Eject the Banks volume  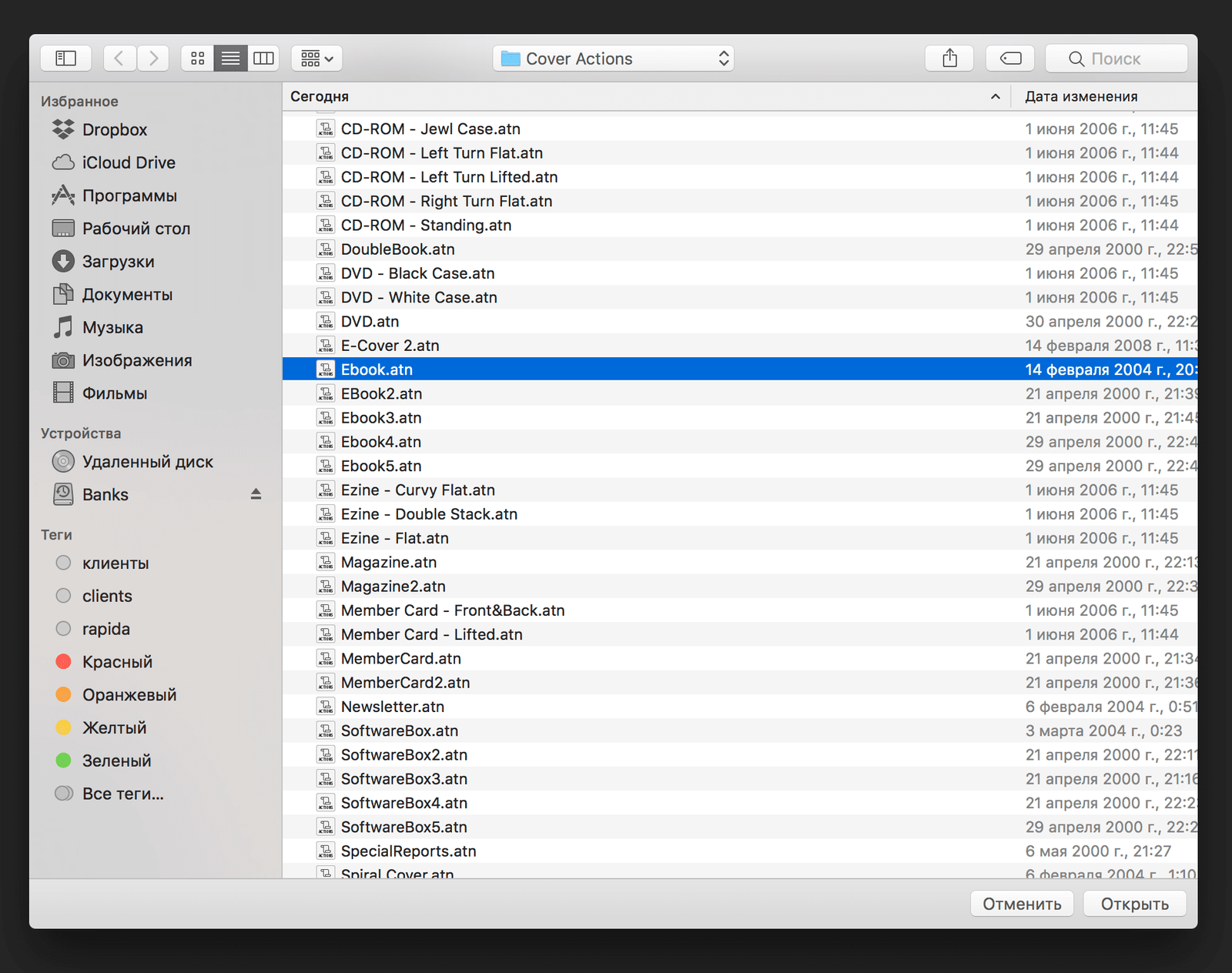point(256,494)
